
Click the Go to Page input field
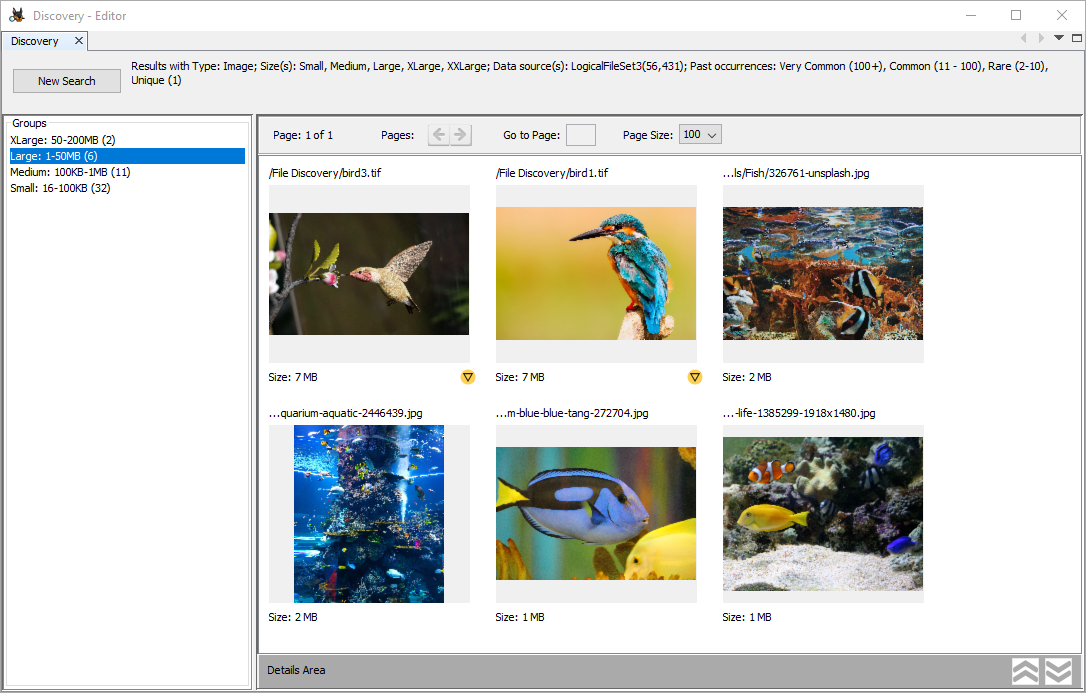tap(580, 135)
